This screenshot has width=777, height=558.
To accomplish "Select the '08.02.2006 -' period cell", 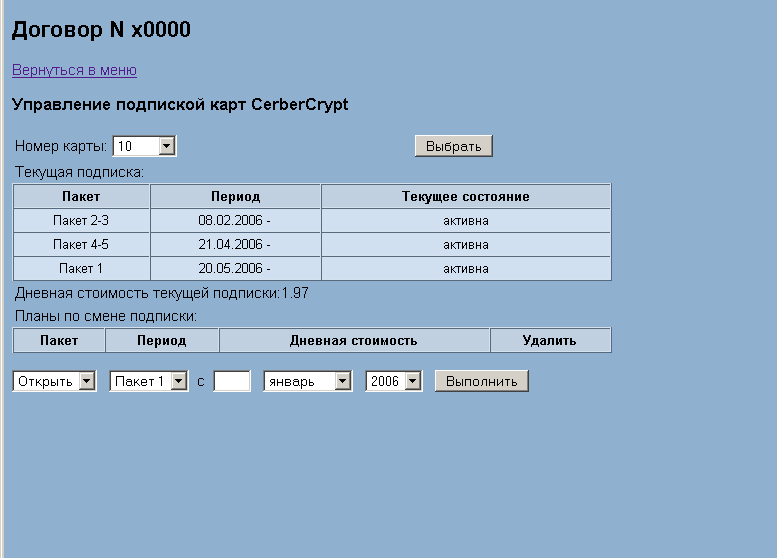I will click(235, 220).
